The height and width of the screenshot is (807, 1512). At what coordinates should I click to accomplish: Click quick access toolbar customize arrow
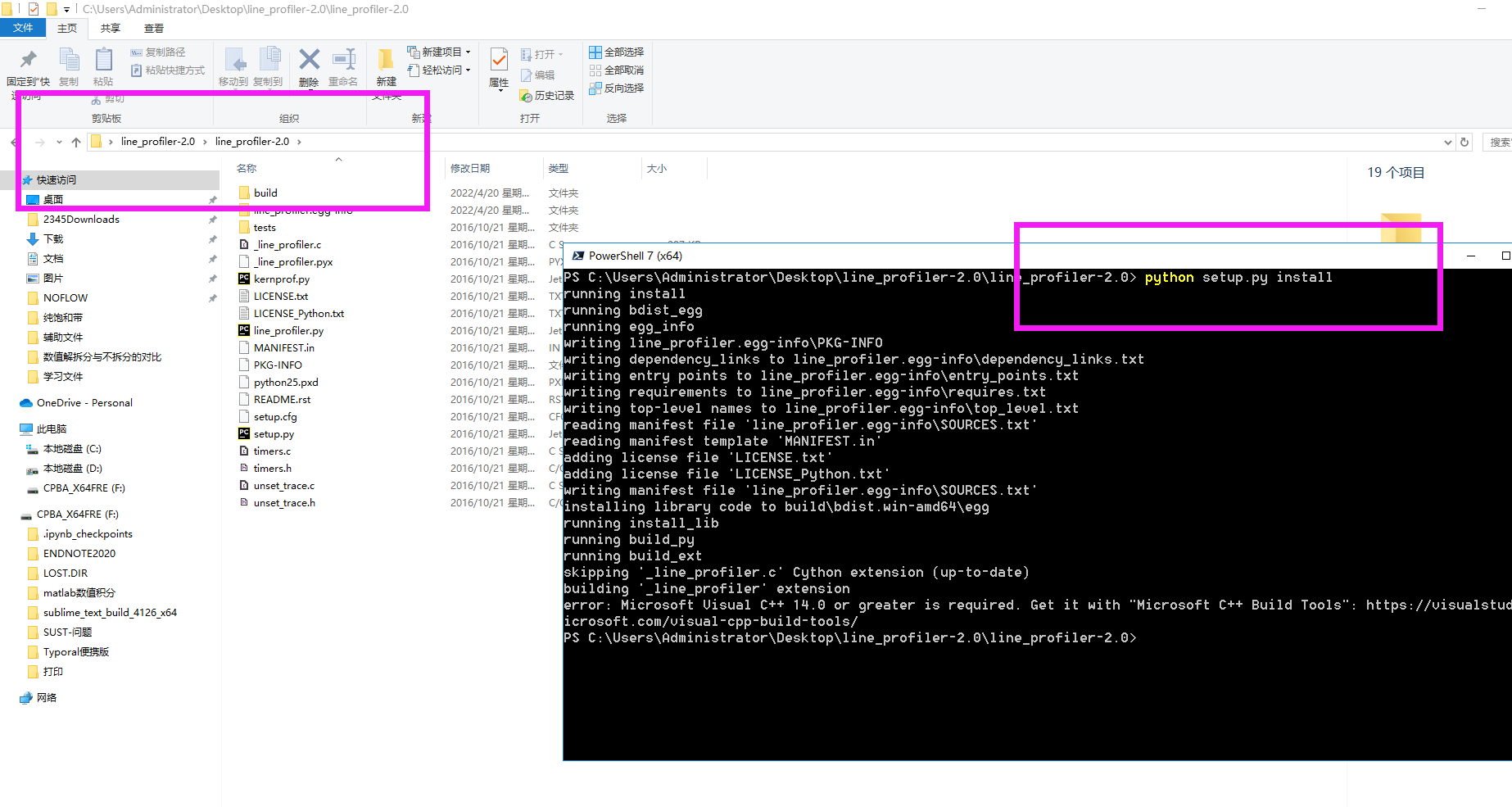click(66, 10)
